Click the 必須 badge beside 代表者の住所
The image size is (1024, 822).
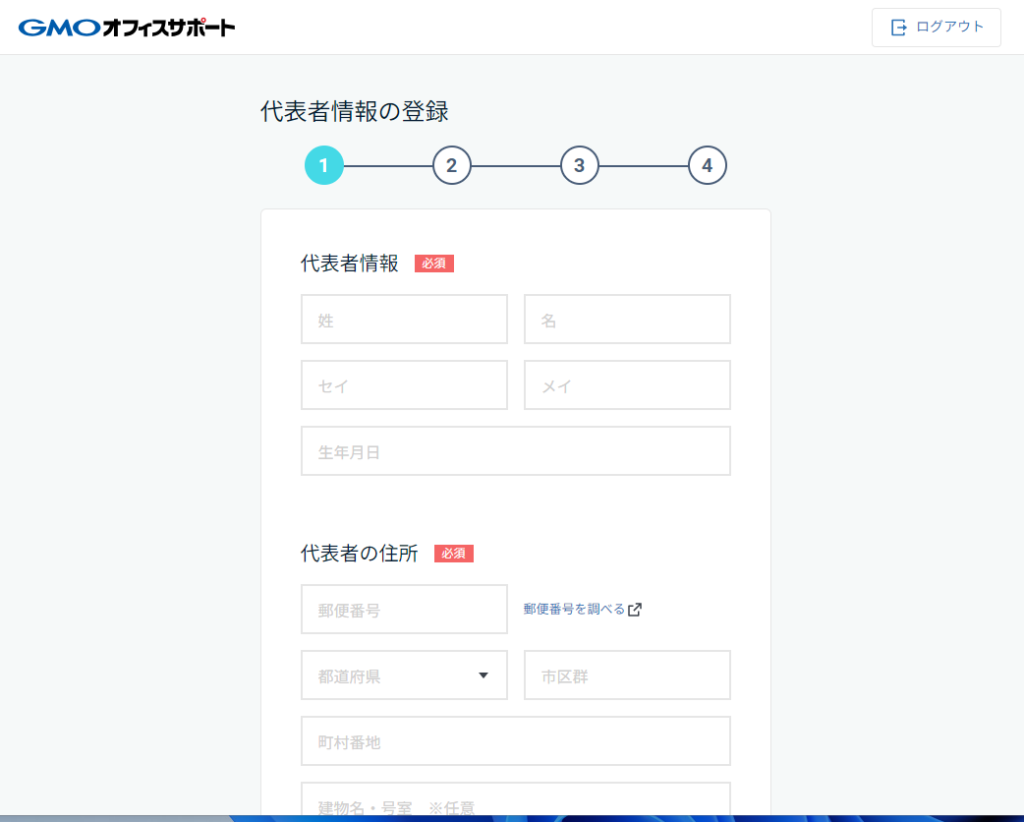point(453,554)
